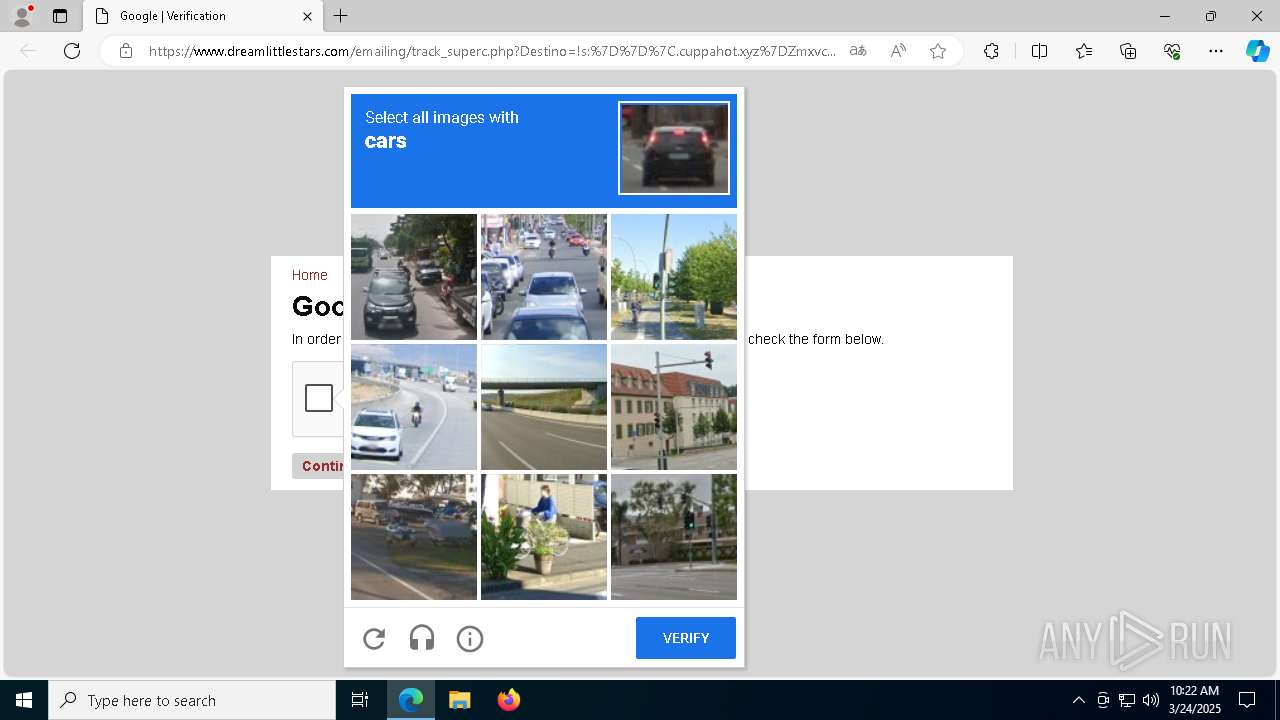
Task: Click the address bar URL
Action: click(492, 51)
